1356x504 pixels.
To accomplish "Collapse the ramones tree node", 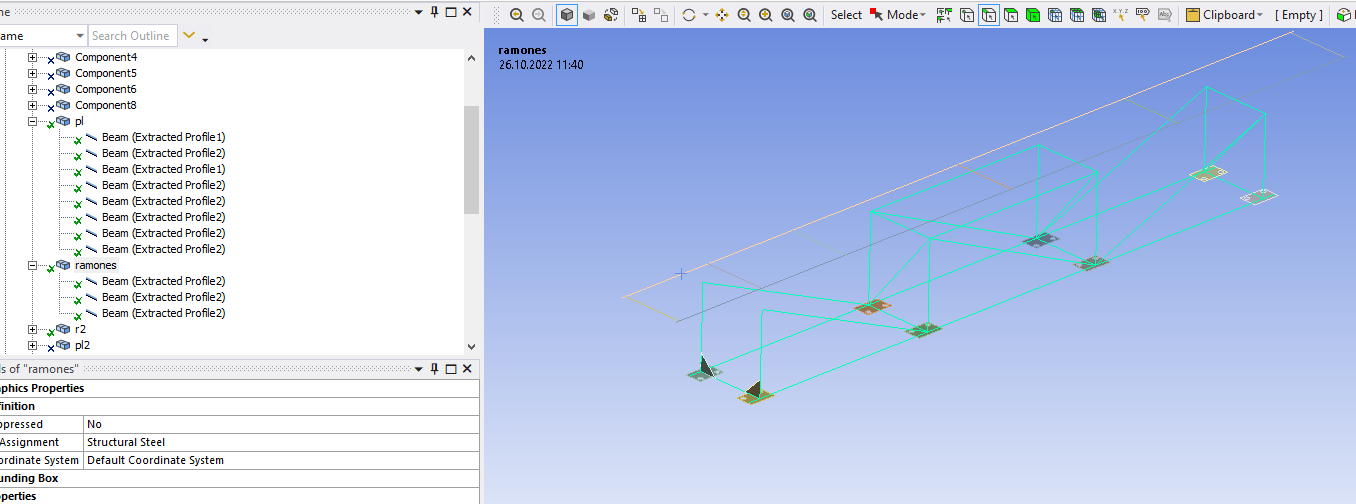I will (32, 265).
